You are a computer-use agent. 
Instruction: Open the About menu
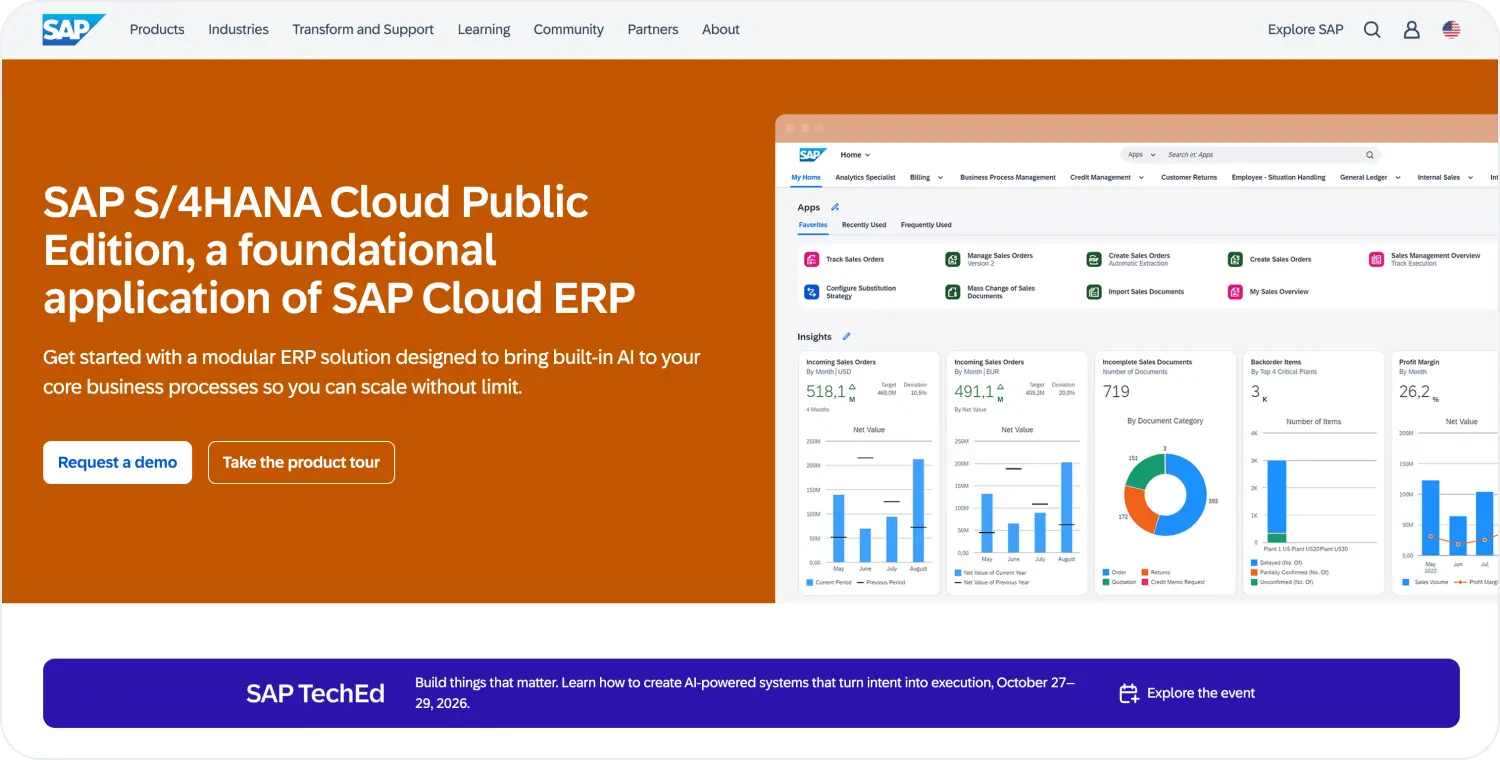[721, 30]
